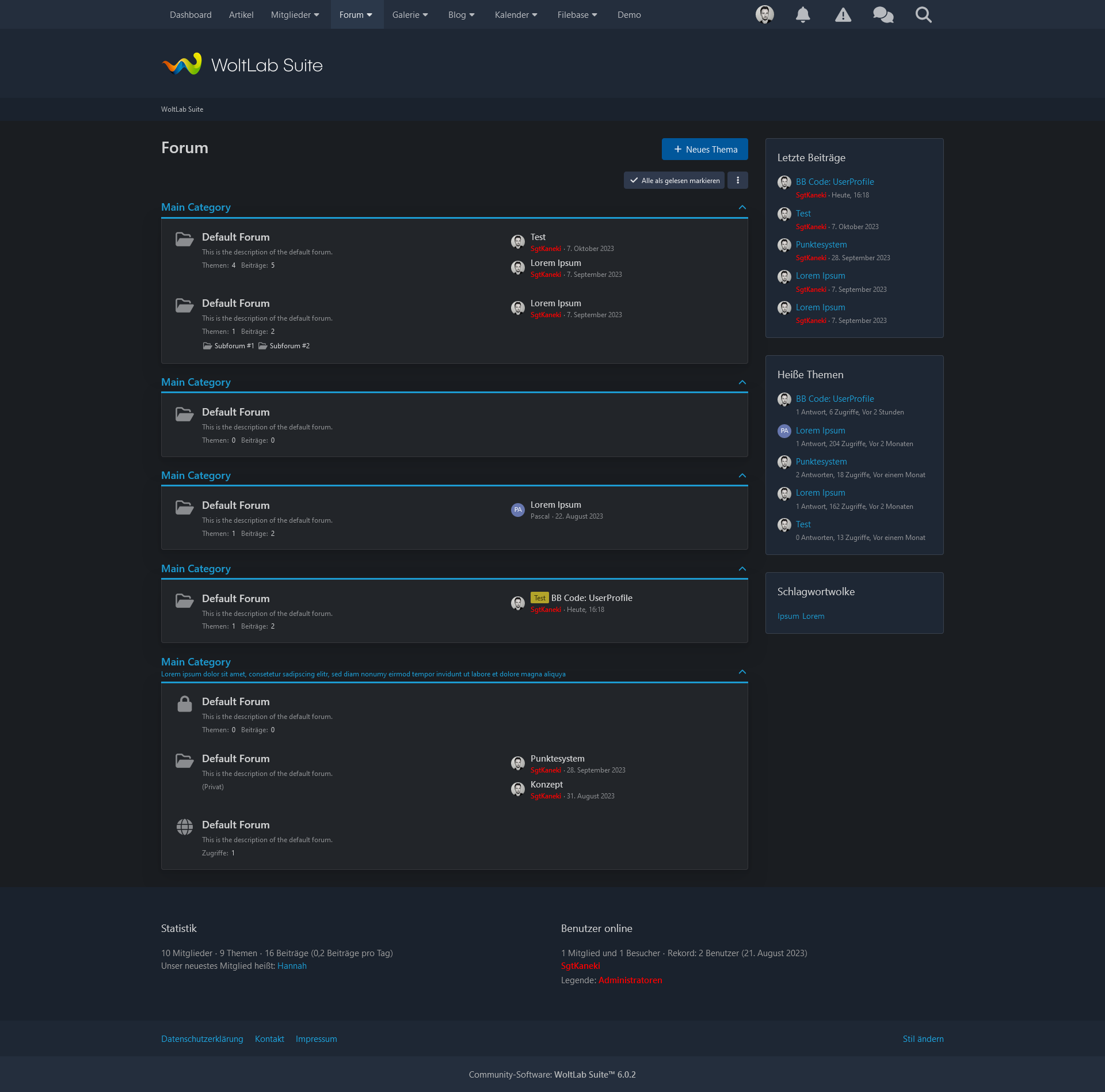The width and height of the screenshot is (1105, 1092).
Task: Open the user avatar menu in header
Action: 765,14
